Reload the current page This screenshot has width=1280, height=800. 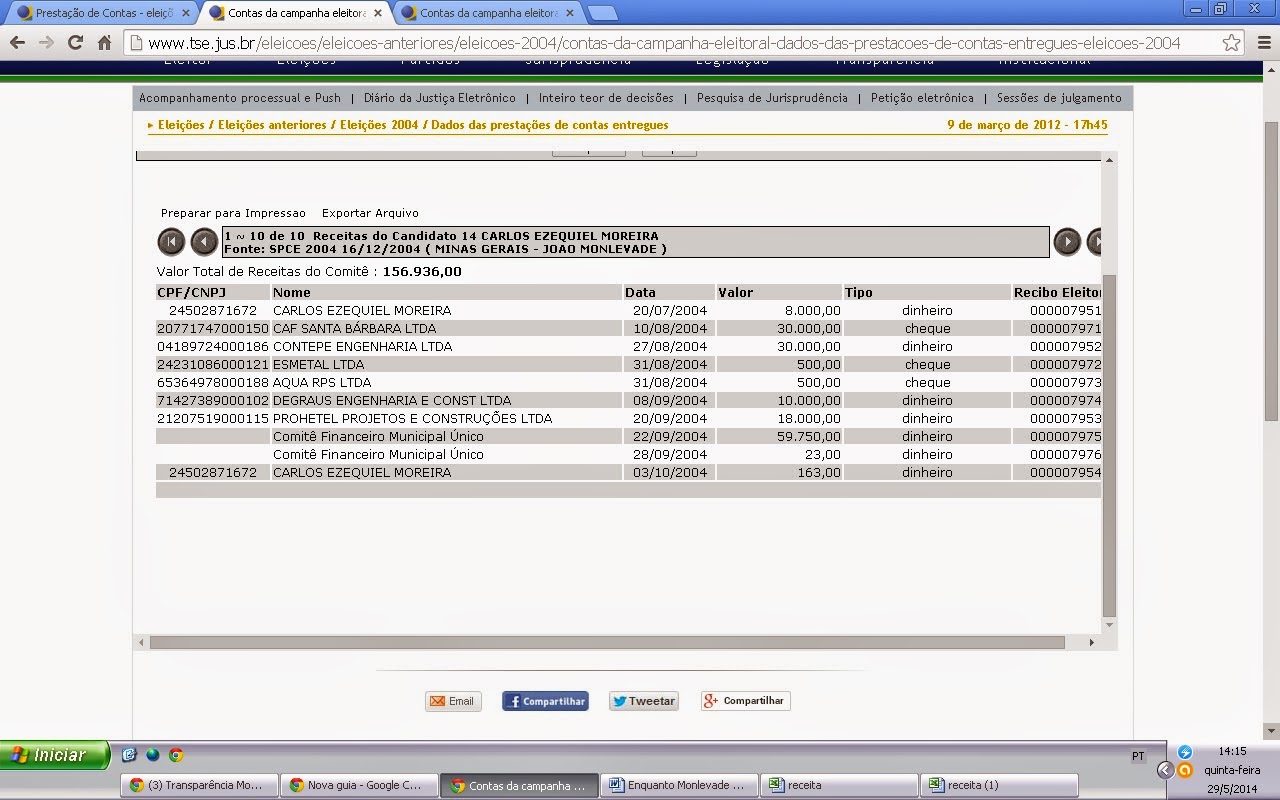(x=75, y=43)
